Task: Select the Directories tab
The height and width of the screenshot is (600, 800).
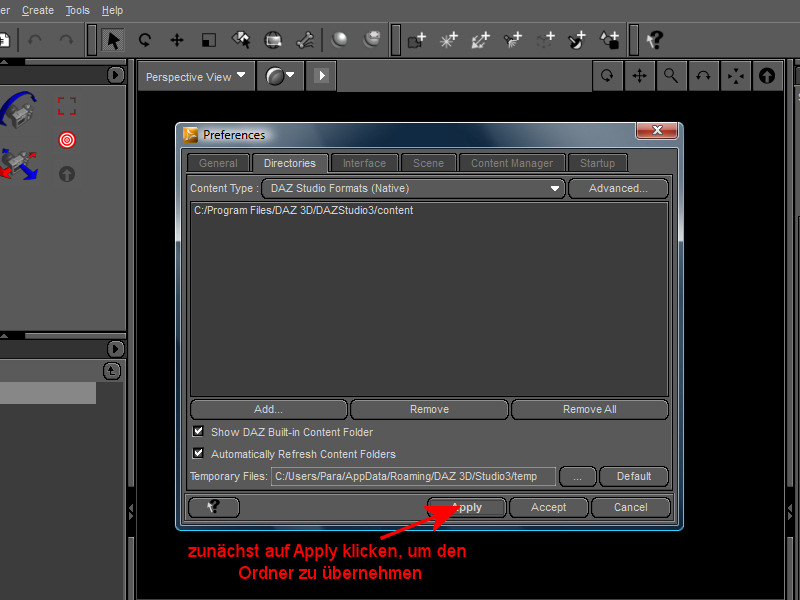Action: tap(290, 163)
